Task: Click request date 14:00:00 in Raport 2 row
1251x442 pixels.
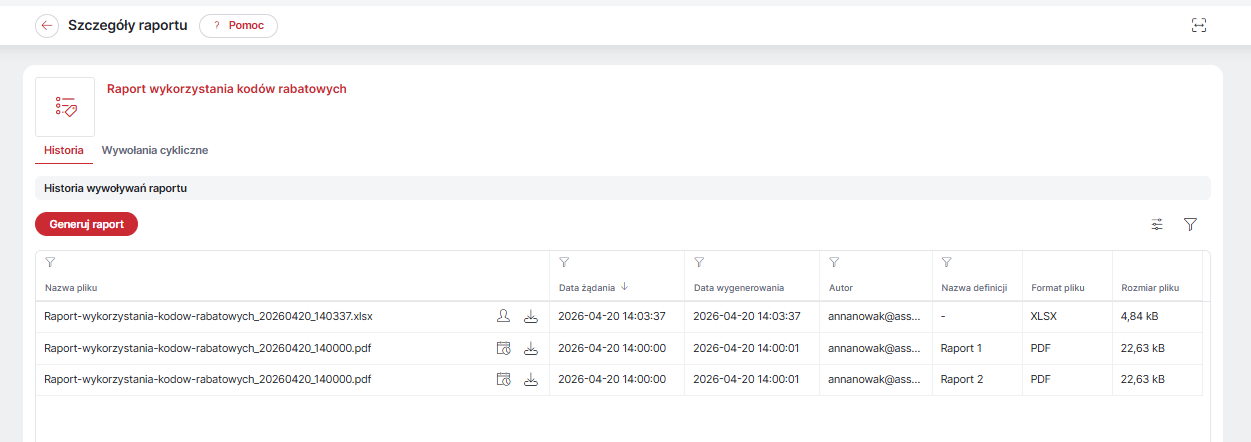Action: [612, 380]
